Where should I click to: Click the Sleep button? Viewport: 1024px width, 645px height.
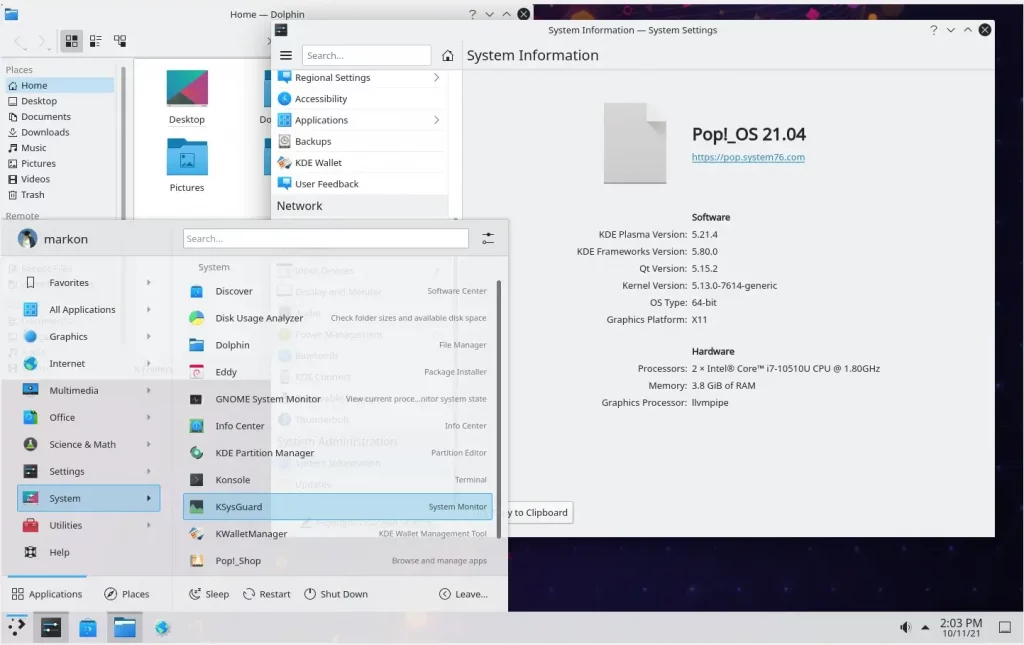click(209, 594)
